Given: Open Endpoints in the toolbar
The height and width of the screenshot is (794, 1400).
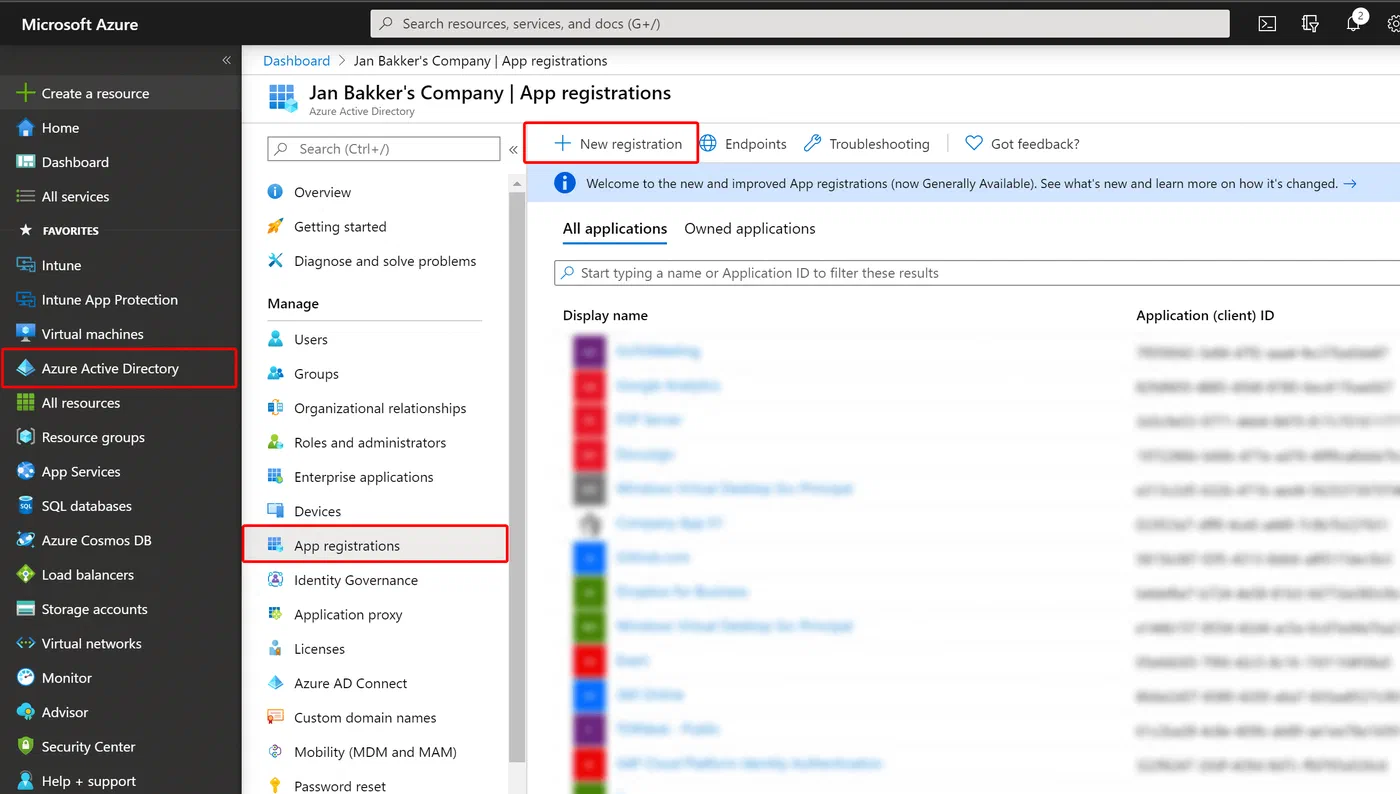Looking at the screenshot, I should point(743,144).
